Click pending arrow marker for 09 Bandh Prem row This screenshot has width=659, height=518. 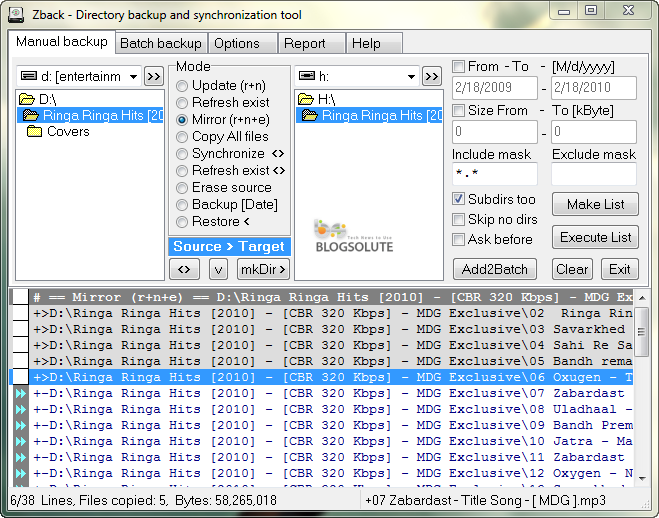[21, 425]
